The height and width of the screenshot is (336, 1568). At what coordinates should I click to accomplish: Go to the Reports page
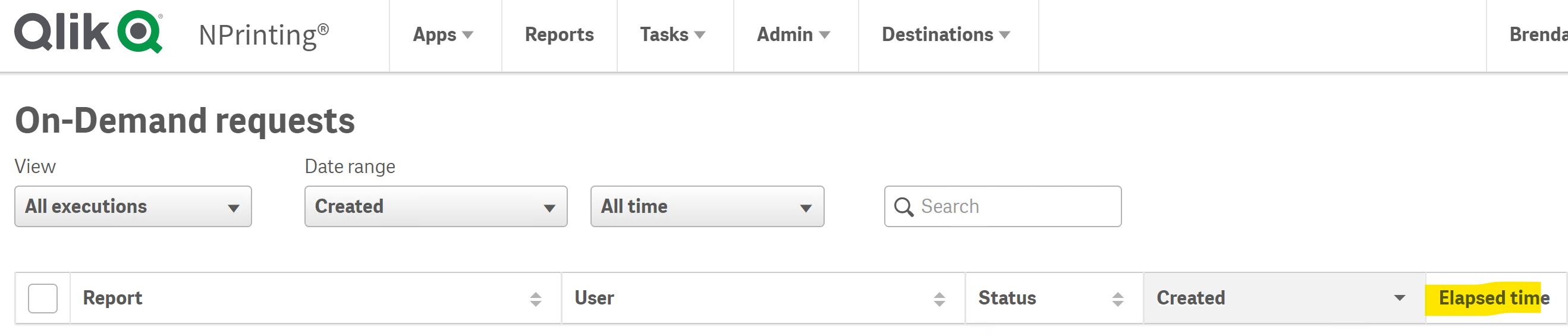pos(559,34)
